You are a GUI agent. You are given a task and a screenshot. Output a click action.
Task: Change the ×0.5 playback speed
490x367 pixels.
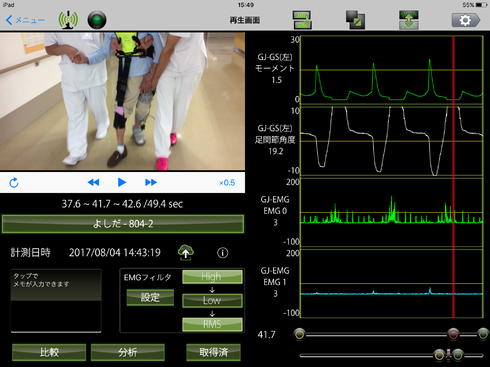(227, 183)
